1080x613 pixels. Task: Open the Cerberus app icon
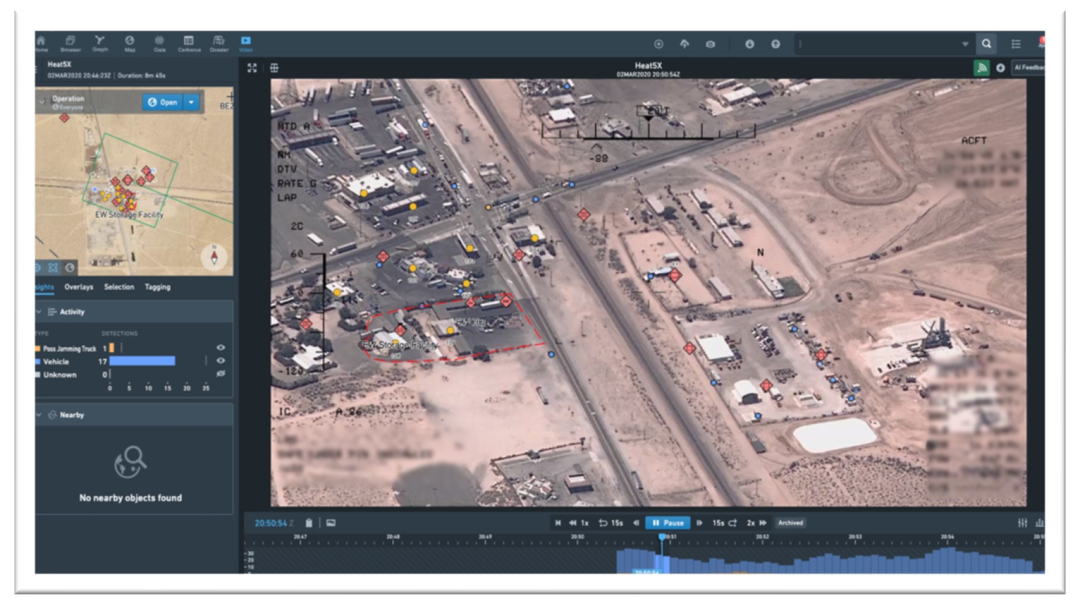(189, 43)
